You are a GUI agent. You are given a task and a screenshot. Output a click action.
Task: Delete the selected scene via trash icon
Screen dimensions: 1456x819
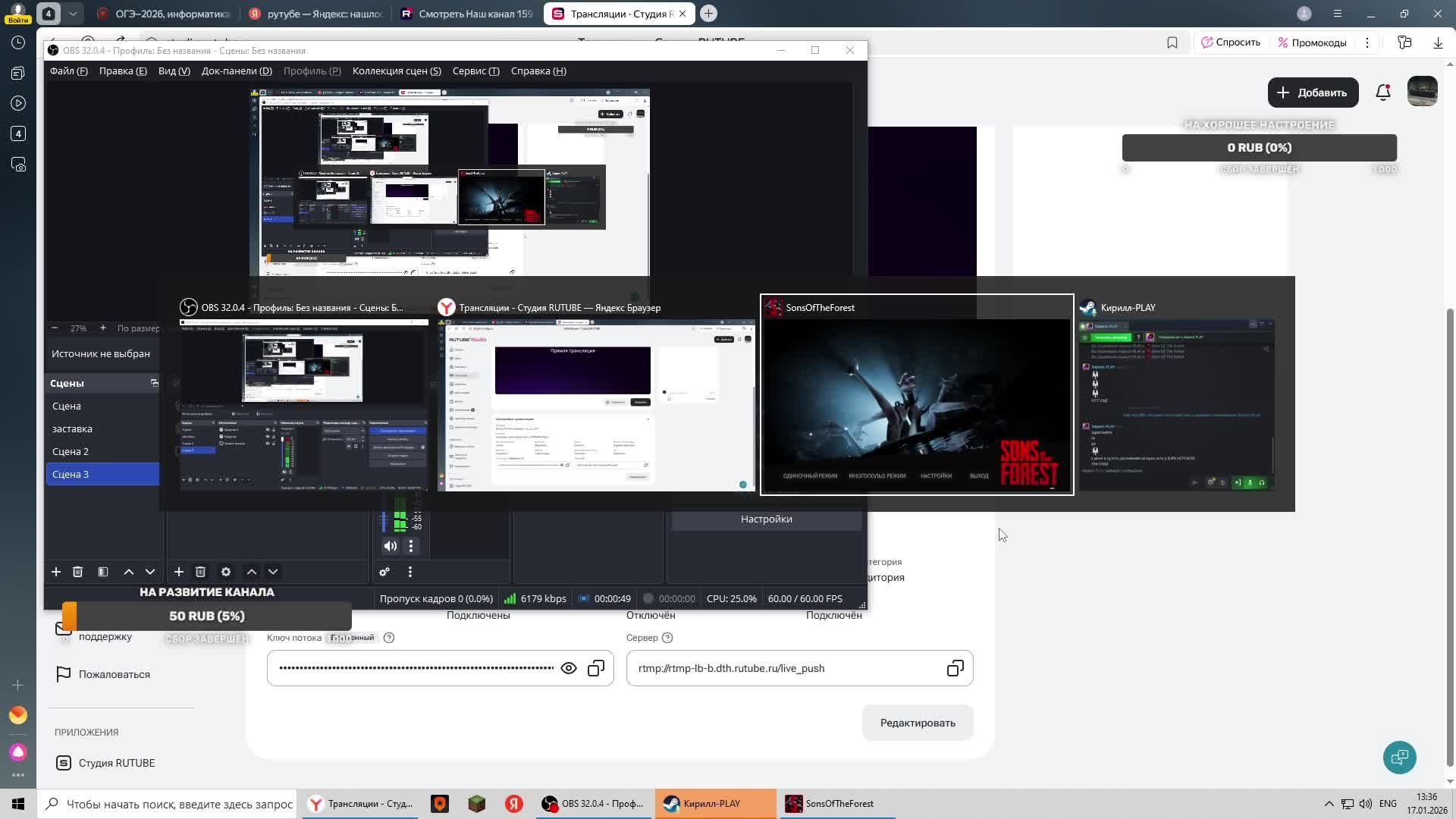(77, 572)
